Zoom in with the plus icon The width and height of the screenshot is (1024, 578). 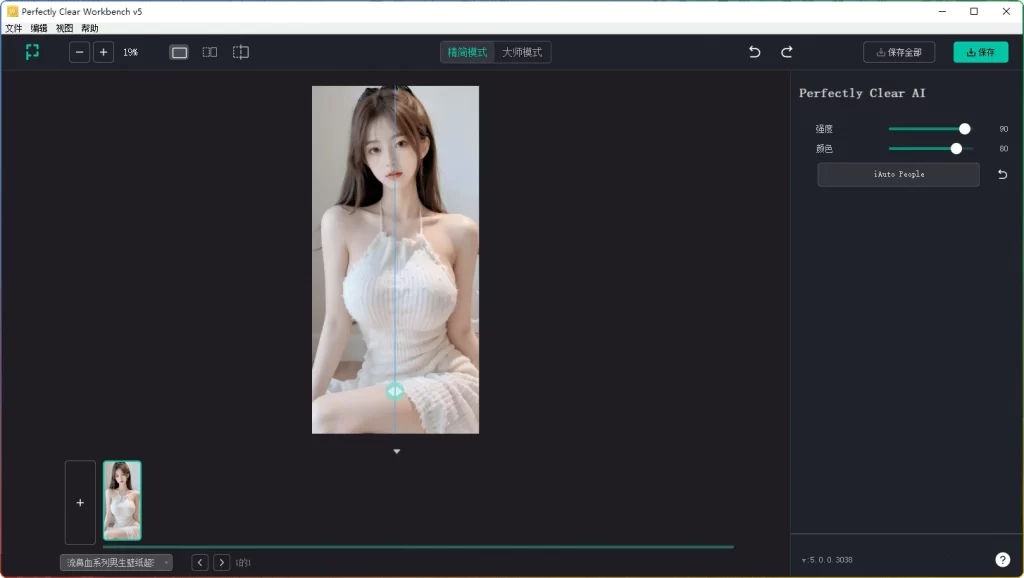tap(104, 51)
